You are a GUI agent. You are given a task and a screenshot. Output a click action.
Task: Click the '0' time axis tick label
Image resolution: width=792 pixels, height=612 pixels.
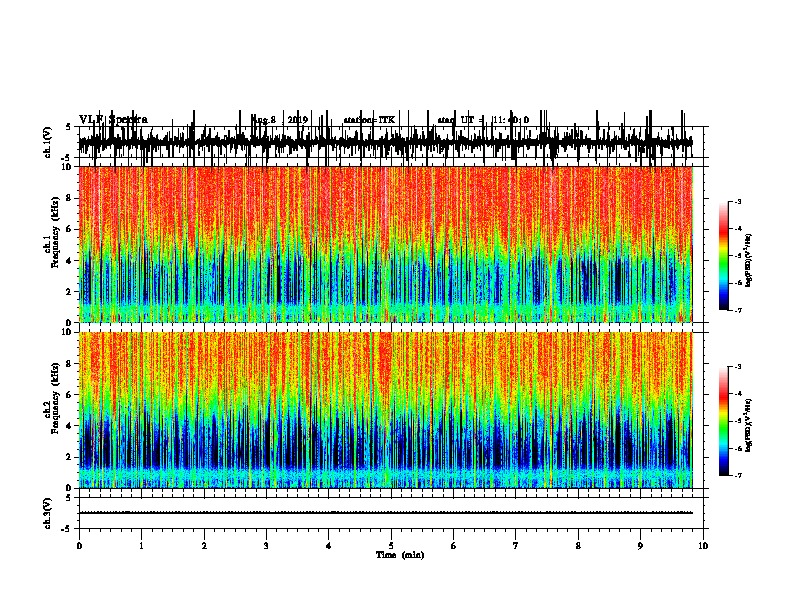(79, 546)
